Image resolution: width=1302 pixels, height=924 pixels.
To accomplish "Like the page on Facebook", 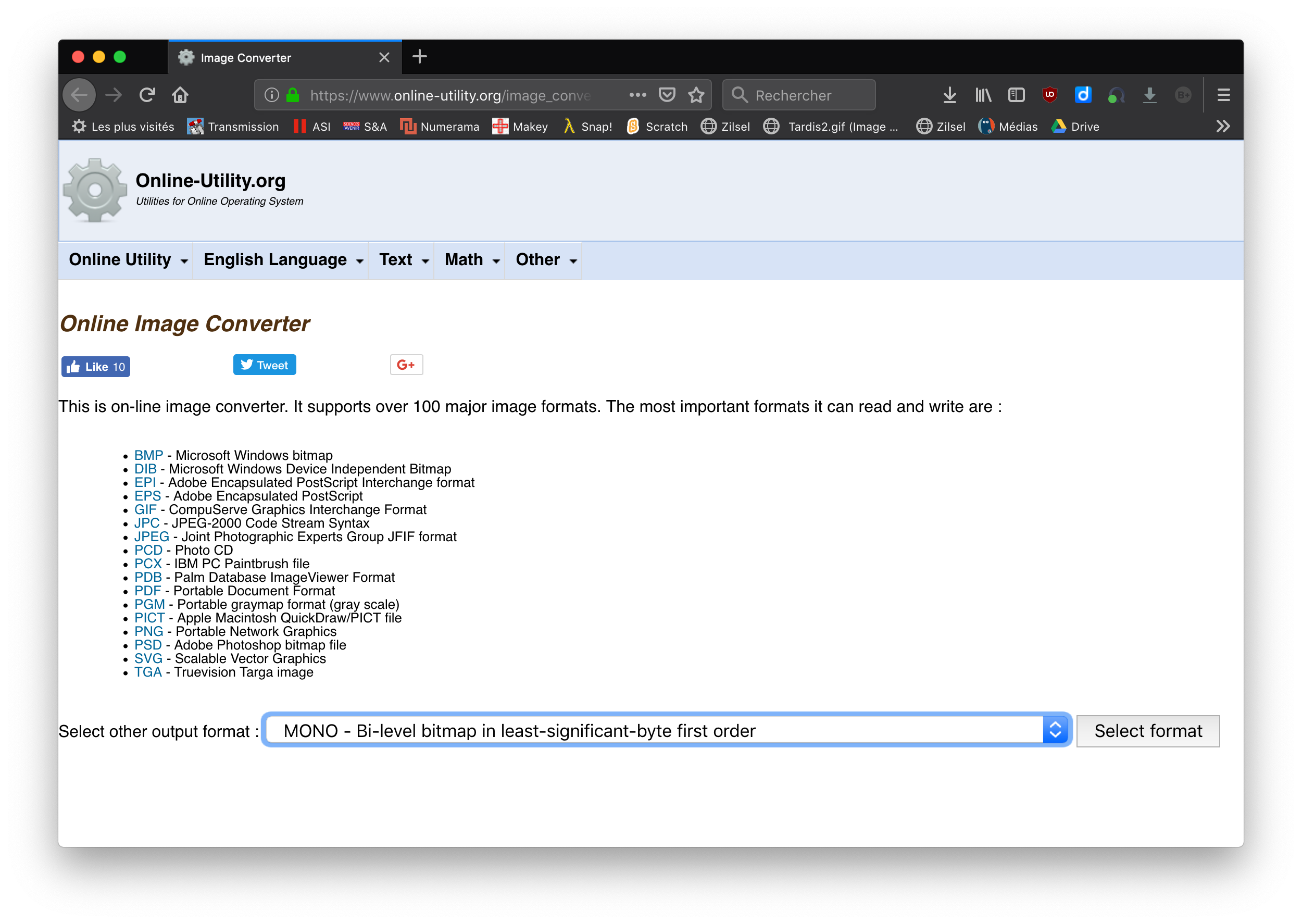I will 95,366.
